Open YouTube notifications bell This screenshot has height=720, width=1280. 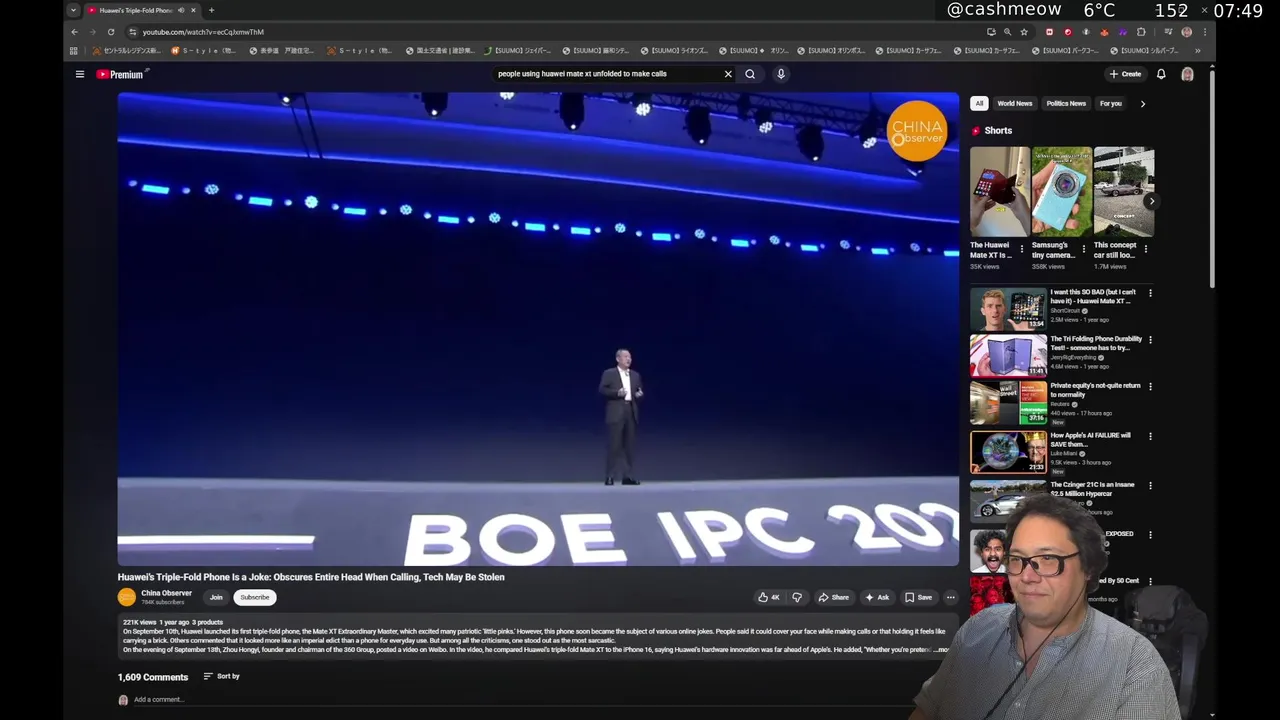coord(1161,74)
